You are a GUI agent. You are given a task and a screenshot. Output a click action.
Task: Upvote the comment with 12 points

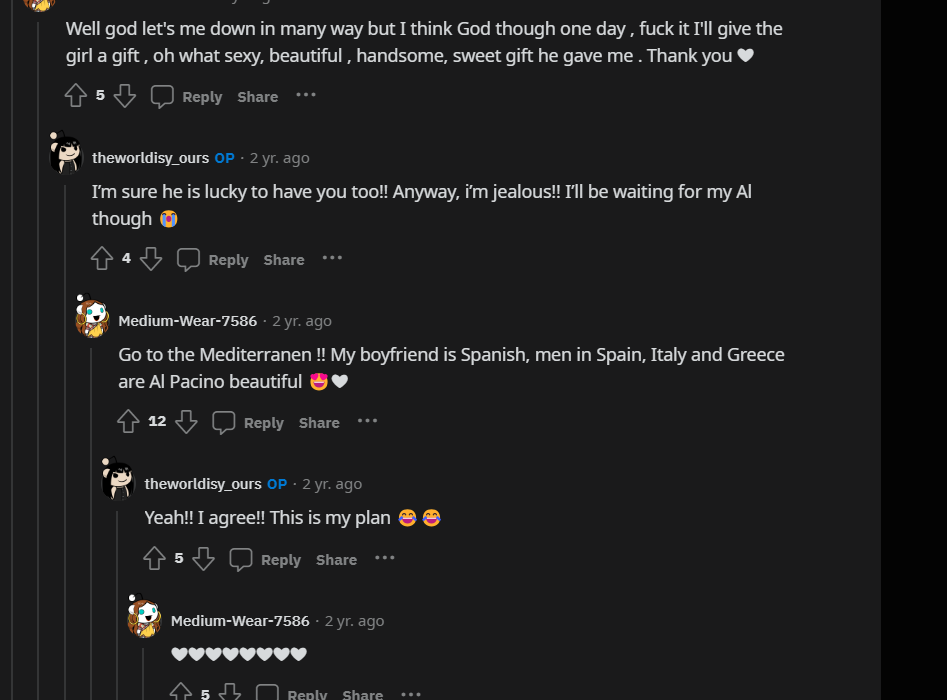(x=128, y=422)
